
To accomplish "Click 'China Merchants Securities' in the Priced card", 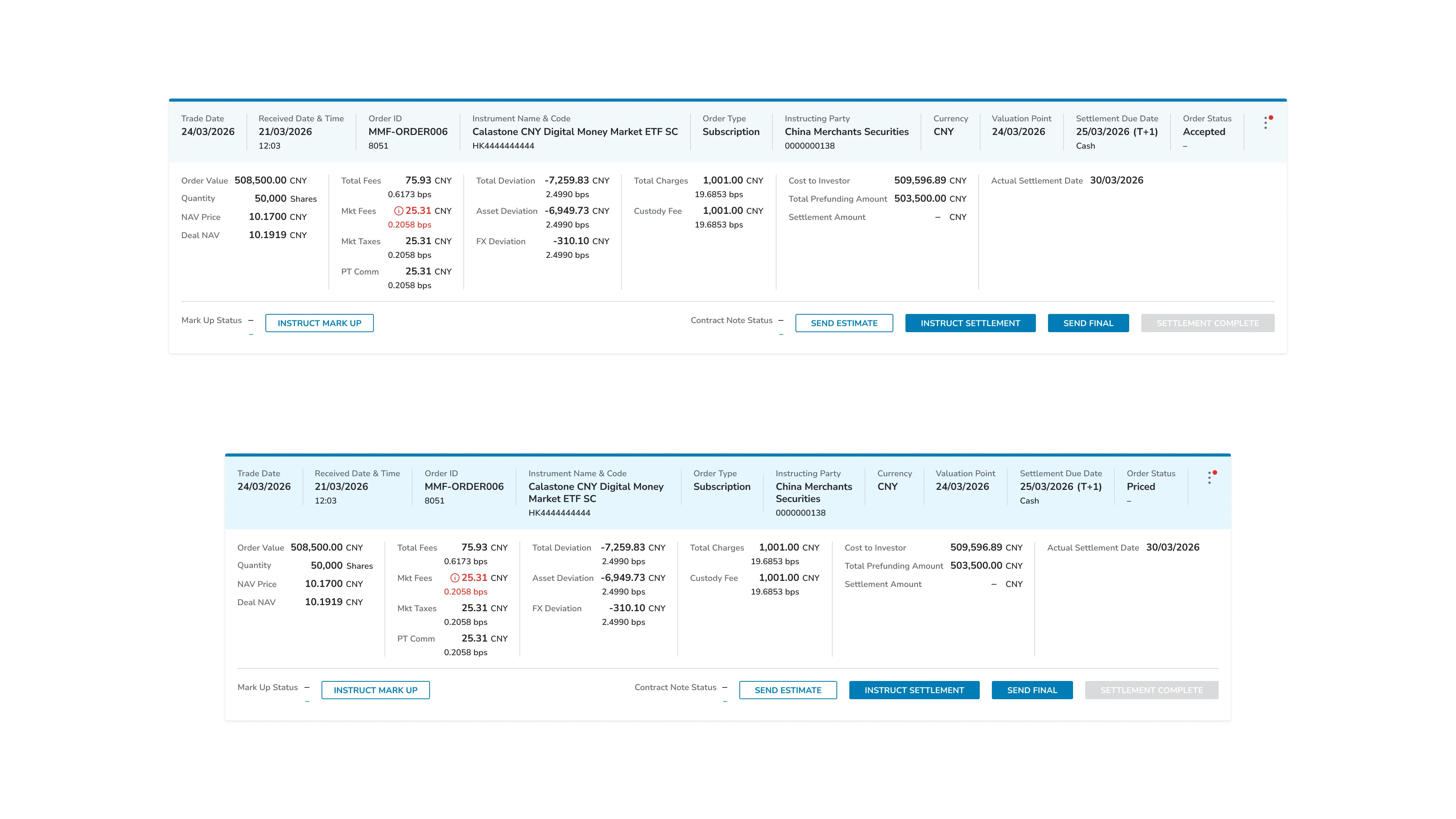I will point(813,492).
